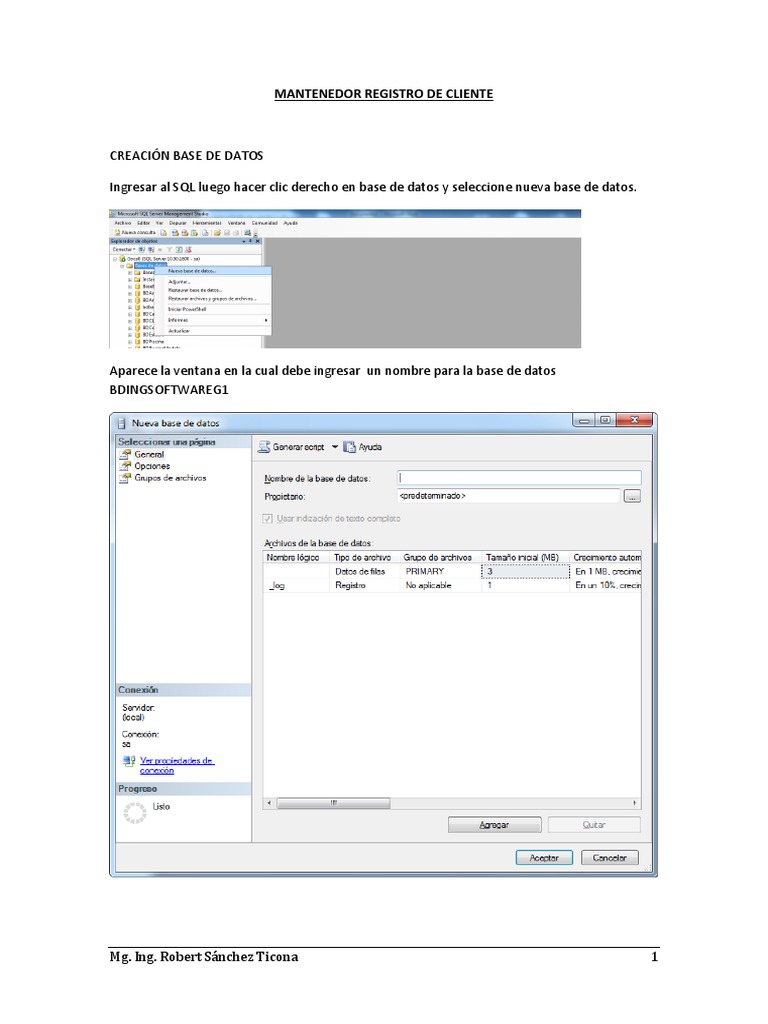768x1024 pixels.
Task: Select the No aplicable cell
Action: [x=440, y=586]
